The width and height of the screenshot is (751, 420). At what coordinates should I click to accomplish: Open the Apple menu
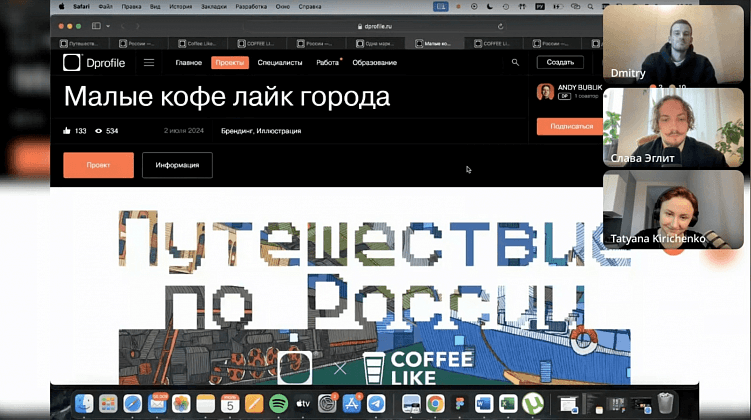(61, 7)
